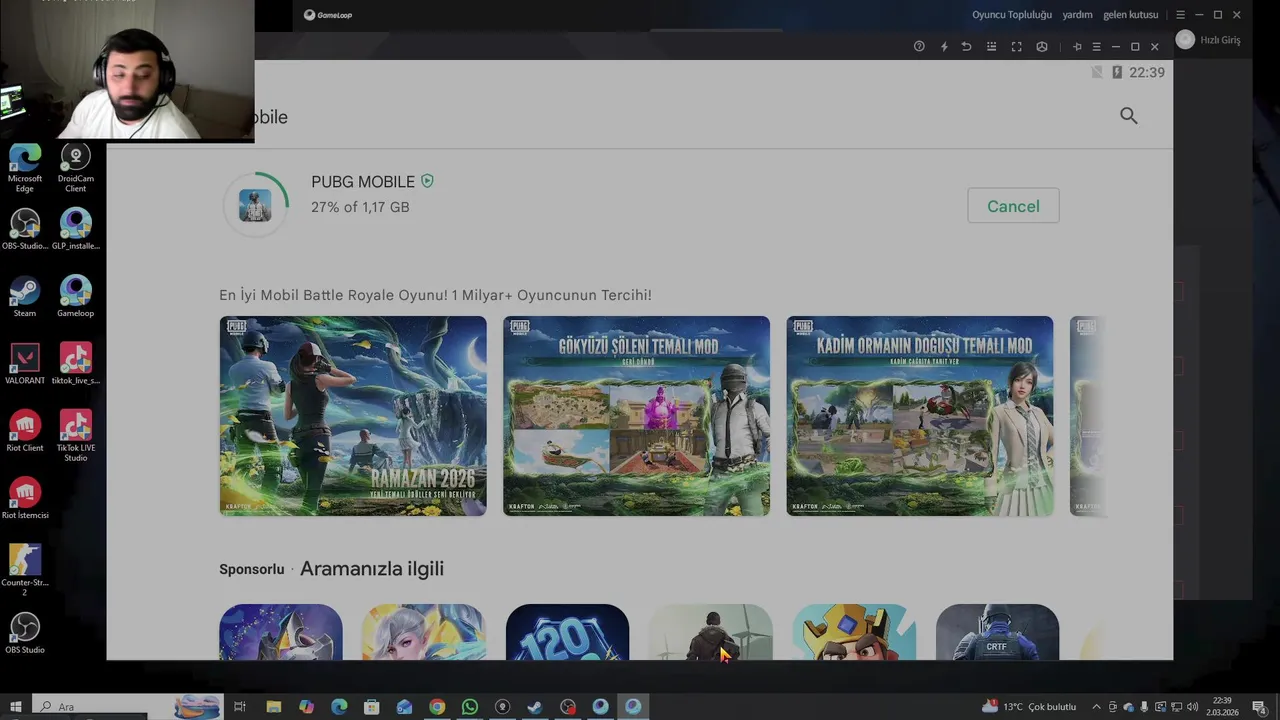Open Oyuncu Topluluğu in Gameloop header

click(1012, 15)
